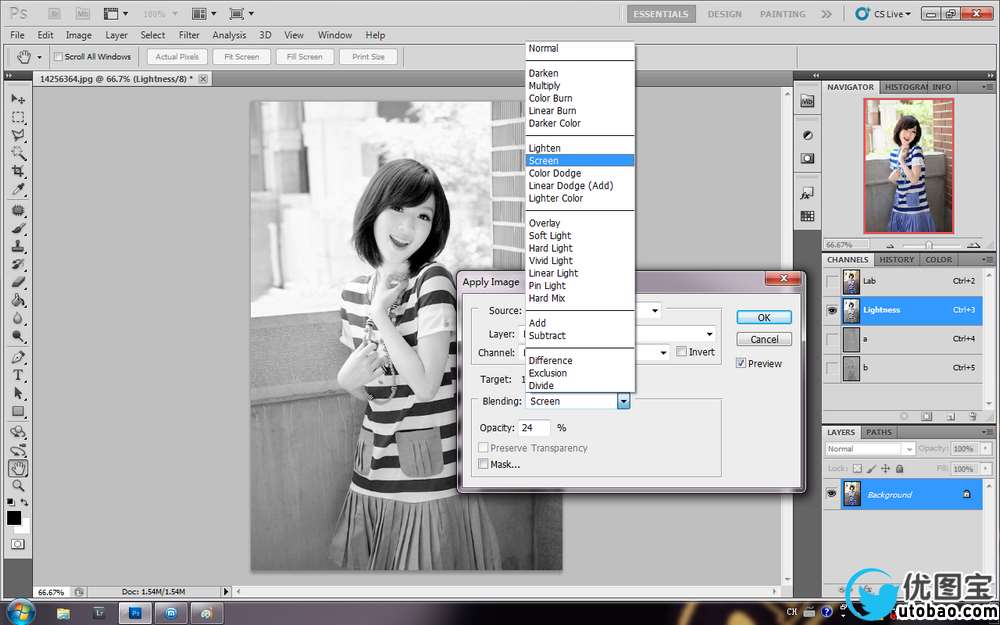Select the Dodge tool
This screenshot has height=625, width=1000.
coord(18,336)
